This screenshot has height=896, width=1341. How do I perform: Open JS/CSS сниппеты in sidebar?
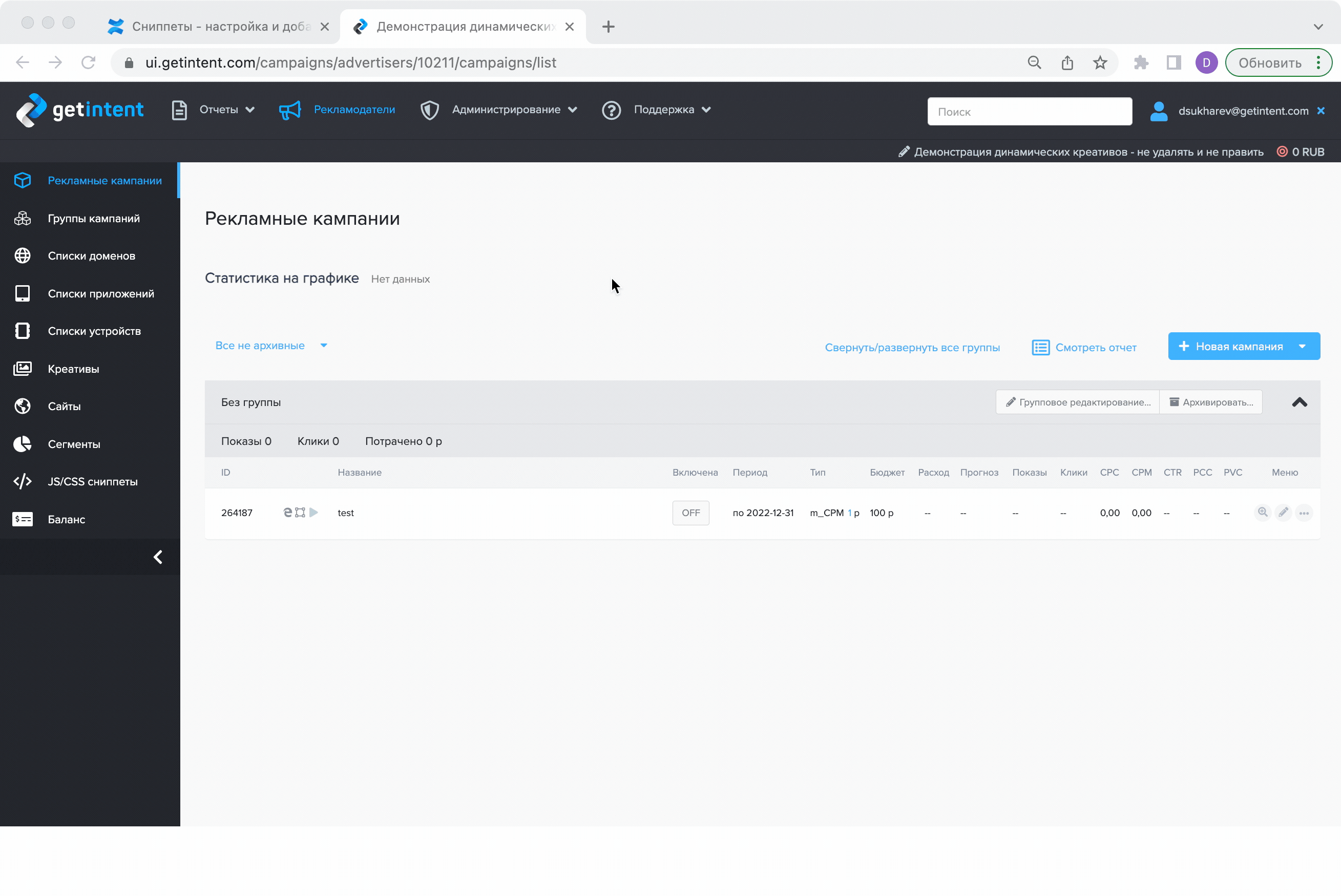coord(92,482)
